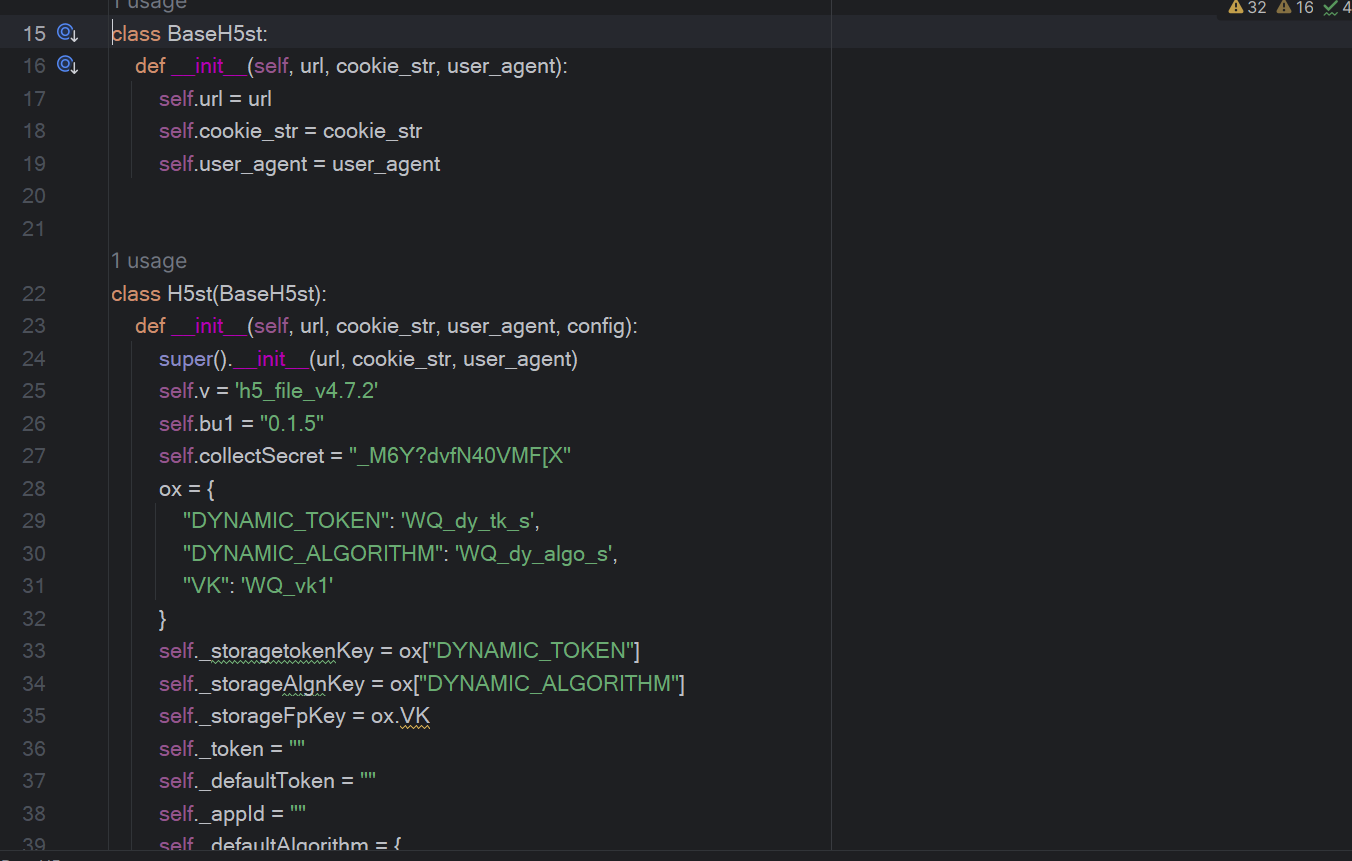Click line number 19 in the gutter
1352x861 pixels.
pyautogui.click(x=34, y=164)
